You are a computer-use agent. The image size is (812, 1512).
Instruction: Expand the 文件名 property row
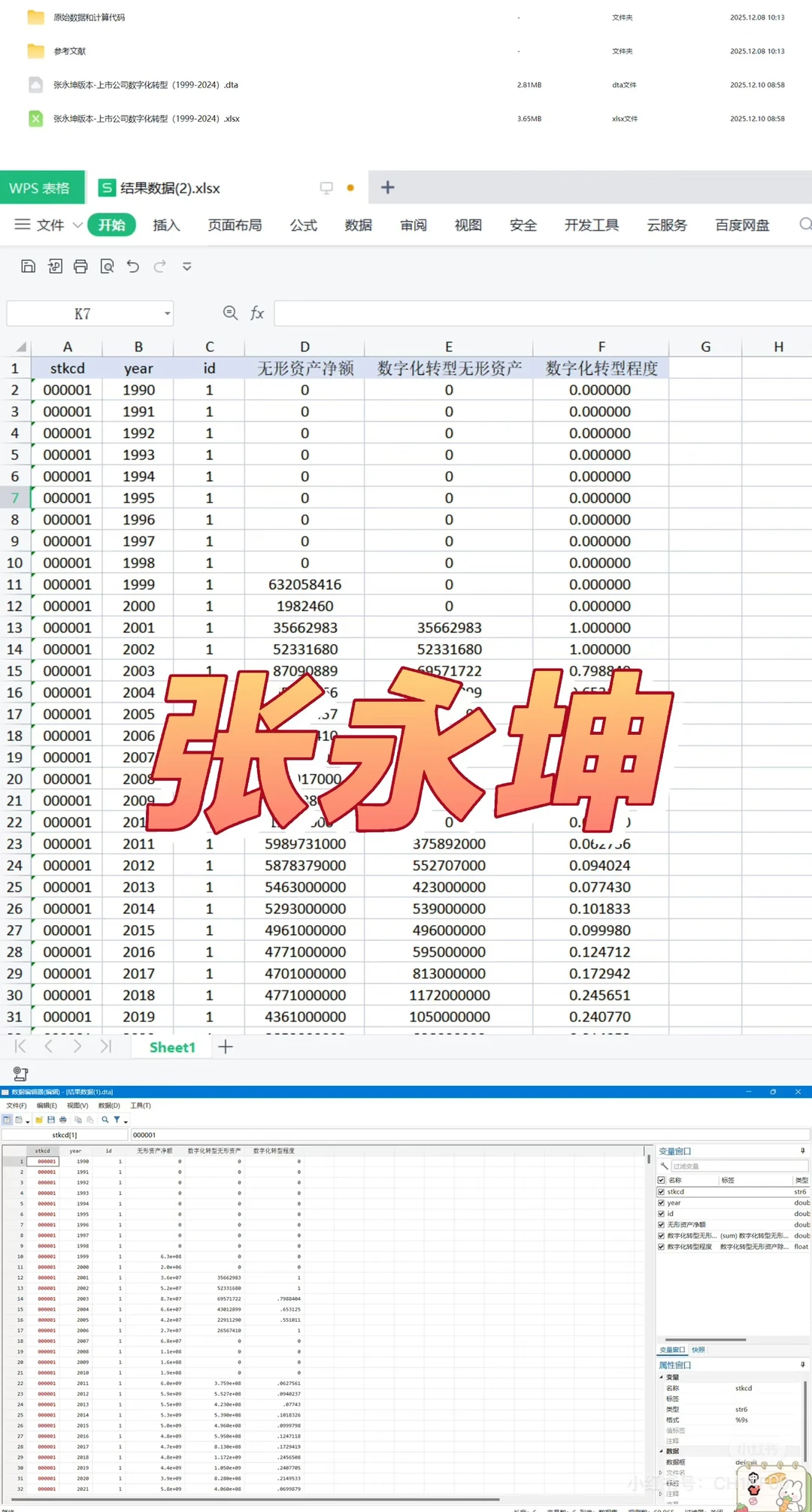[661, 1473]
